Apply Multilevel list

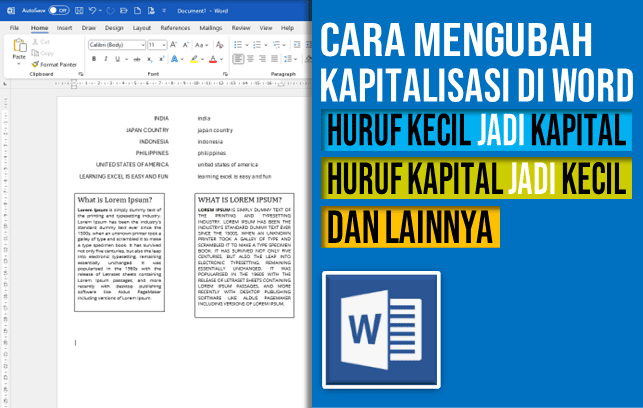[x=276, y=44]
